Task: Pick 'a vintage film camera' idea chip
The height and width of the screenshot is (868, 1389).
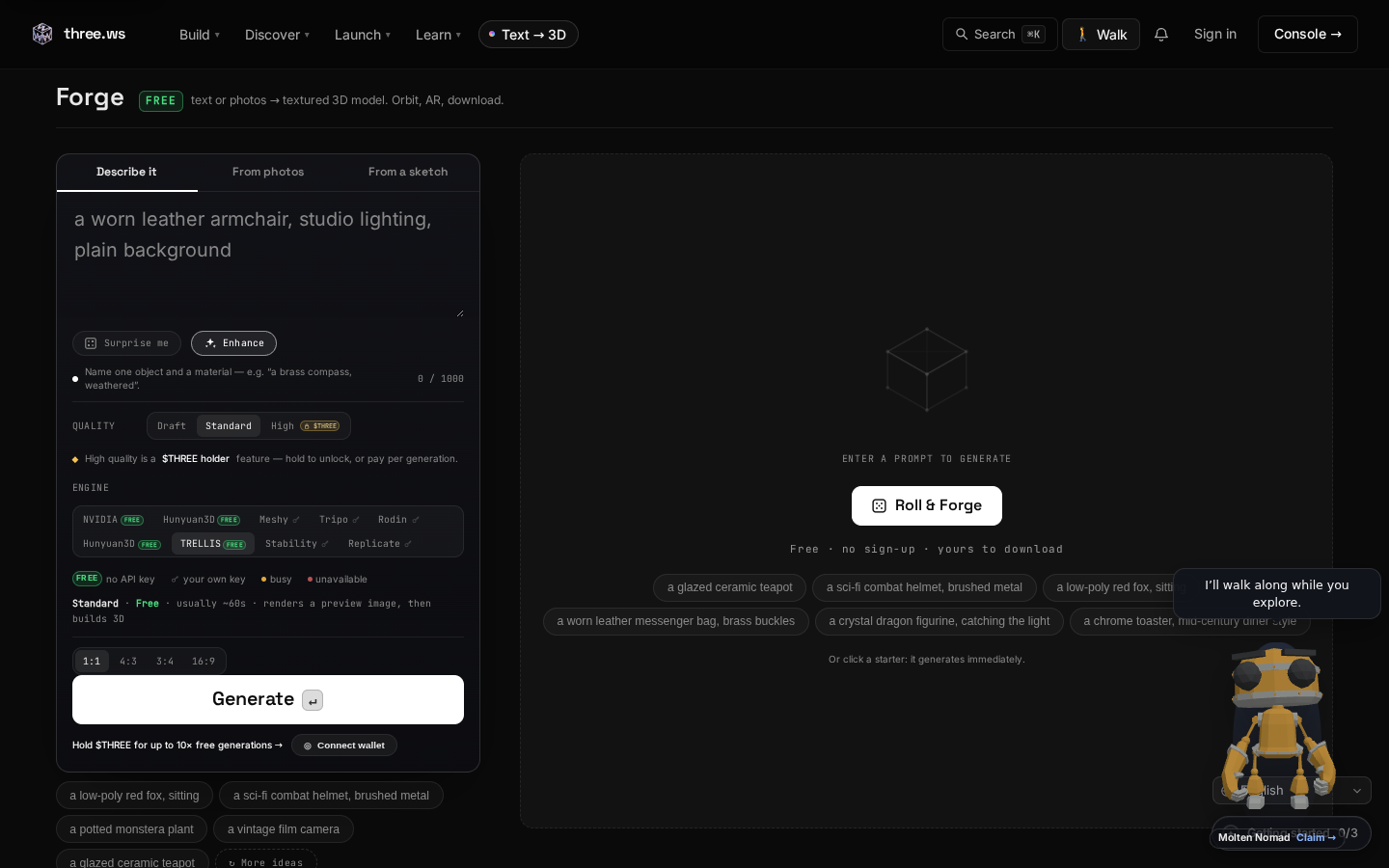Action: tap(284, 829)
